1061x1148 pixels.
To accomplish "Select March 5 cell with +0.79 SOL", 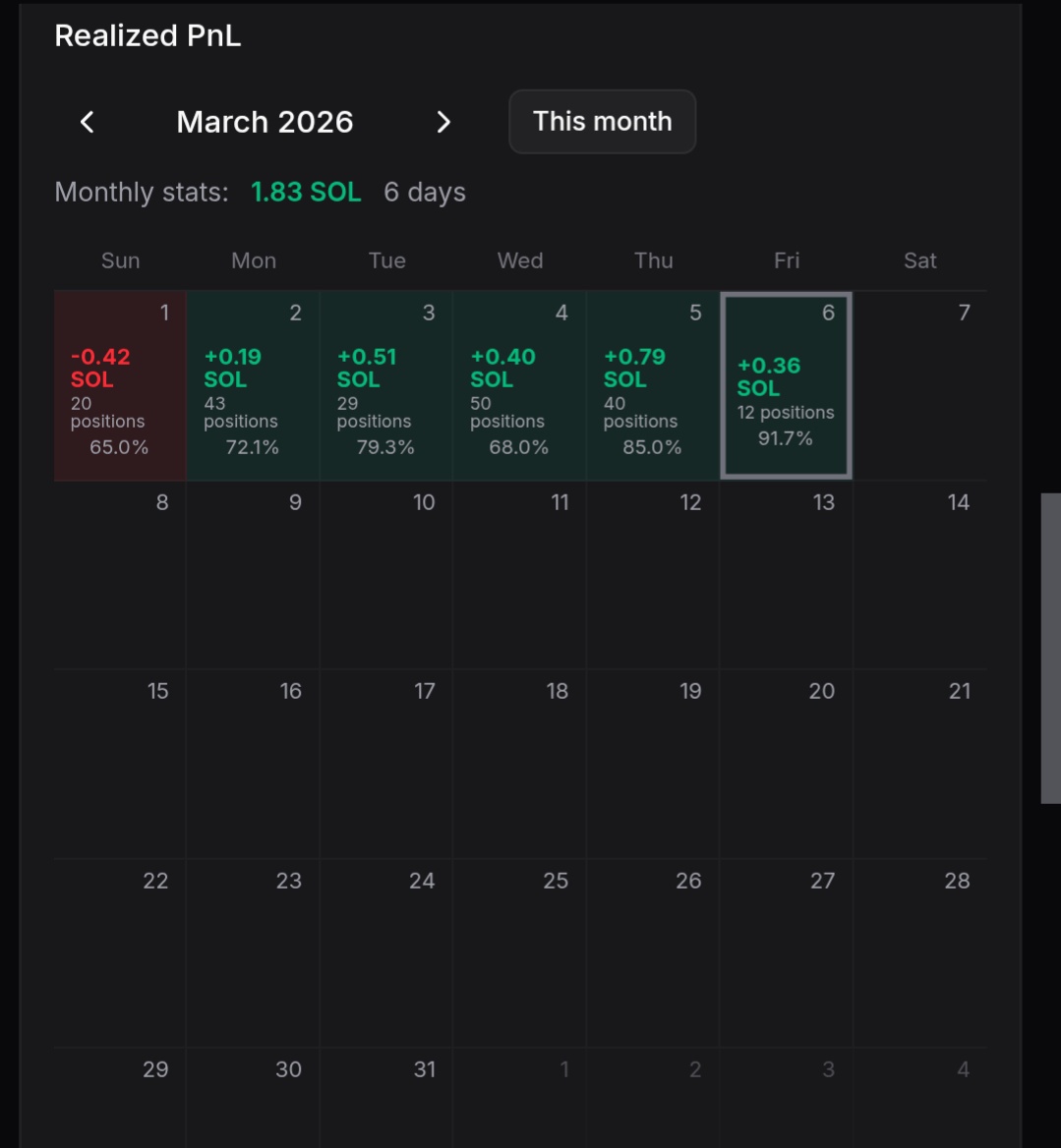I will [653, 385].
